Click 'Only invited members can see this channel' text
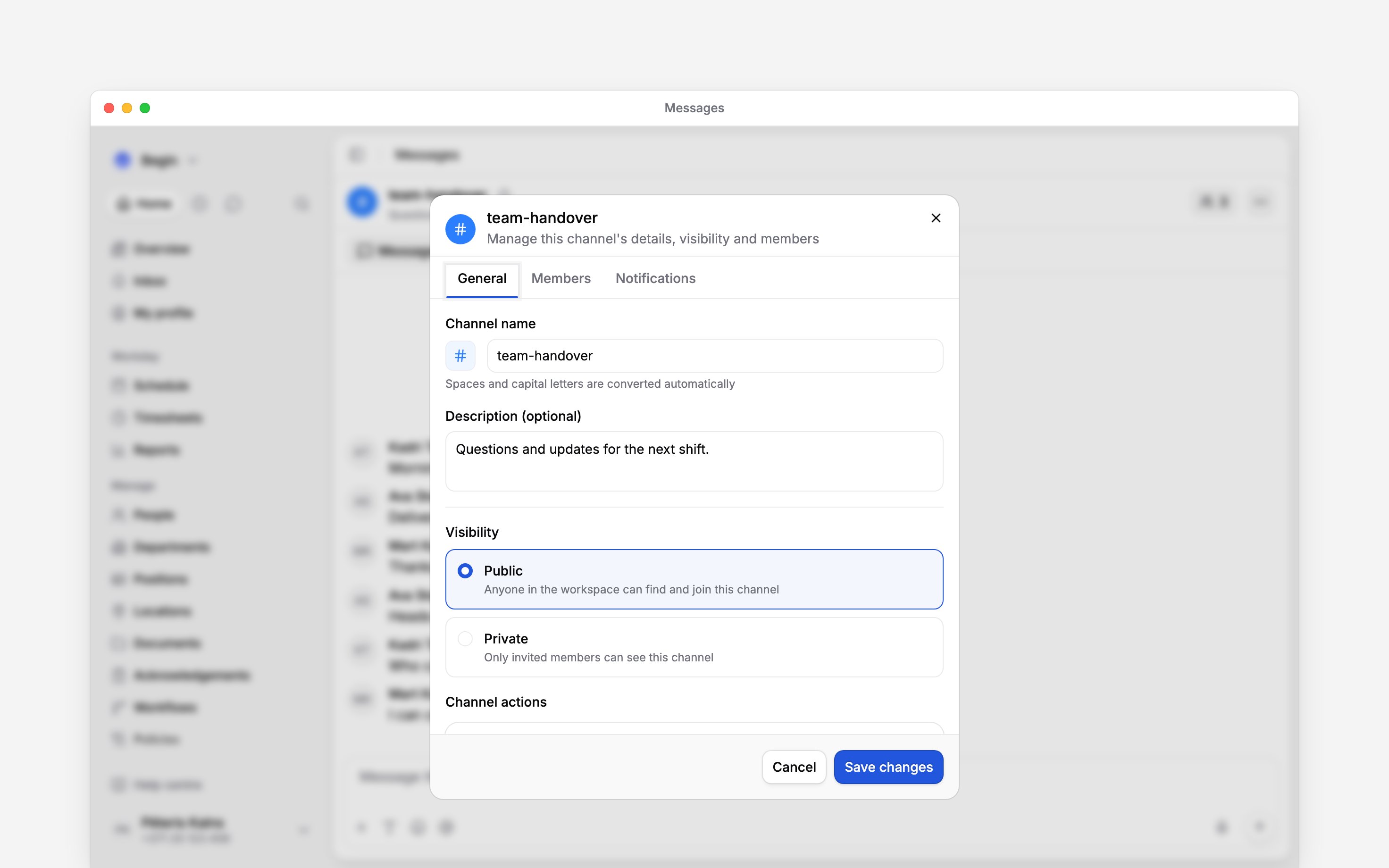This screenshot has width=1389, height=868. point(599,658)
